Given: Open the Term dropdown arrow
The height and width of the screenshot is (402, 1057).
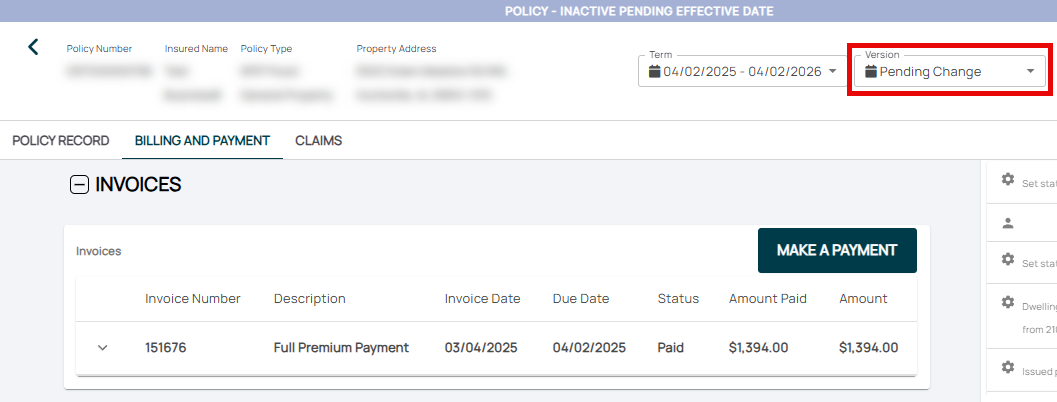Looking at the screenshot, I should click(x=832, y=72).
